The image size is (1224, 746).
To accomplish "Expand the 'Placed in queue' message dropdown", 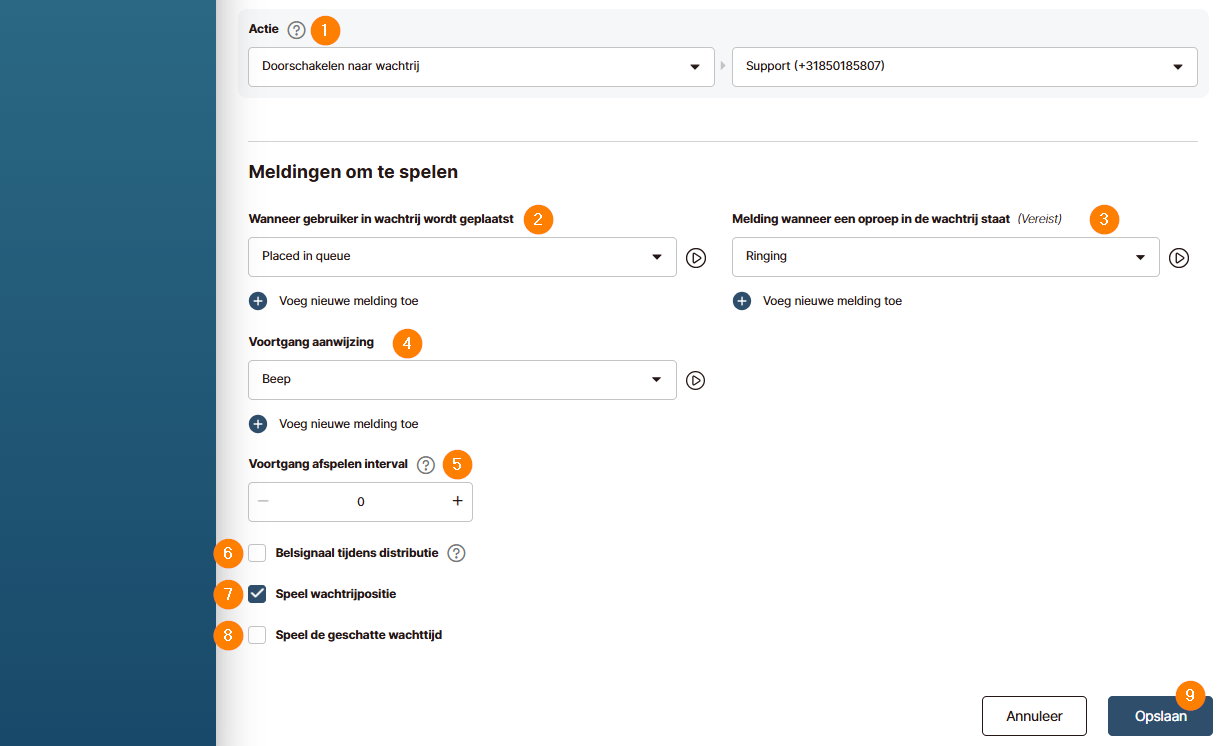I will pyautogui.click(x=462, y=257).
